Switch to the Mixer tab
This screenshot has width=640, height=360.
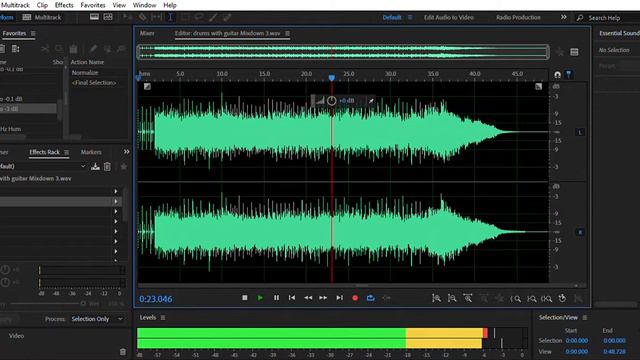pyautogui.click(x=147, y=33)
